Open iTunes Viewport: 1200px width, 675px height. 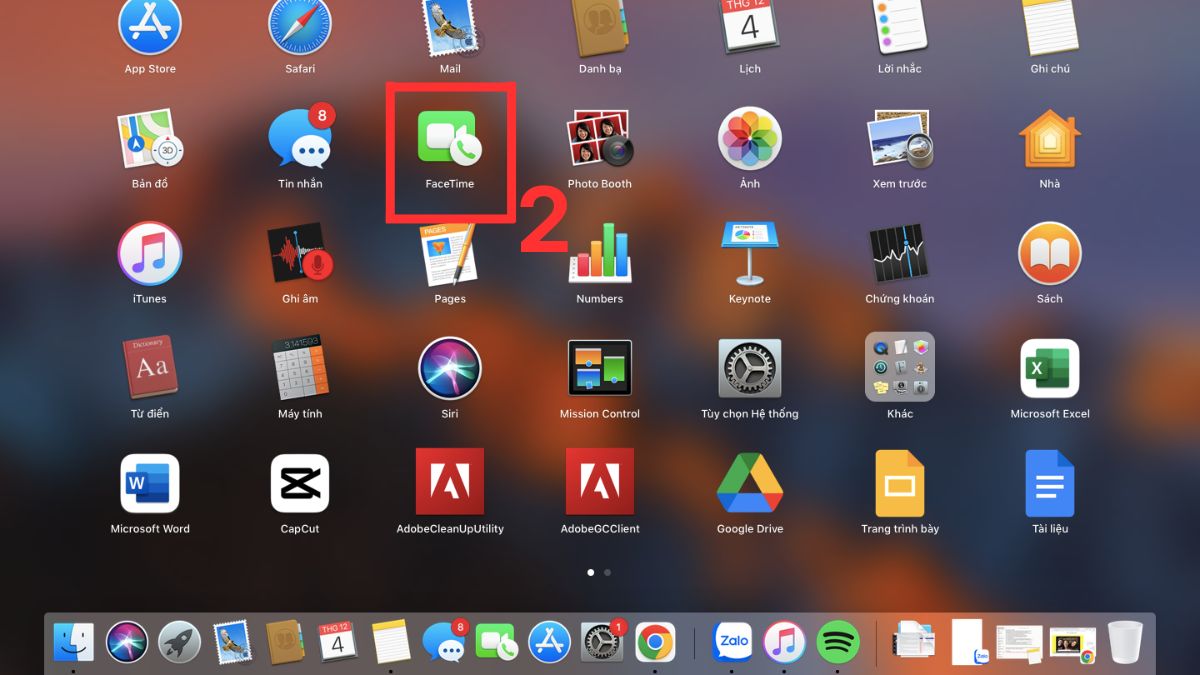150,255
